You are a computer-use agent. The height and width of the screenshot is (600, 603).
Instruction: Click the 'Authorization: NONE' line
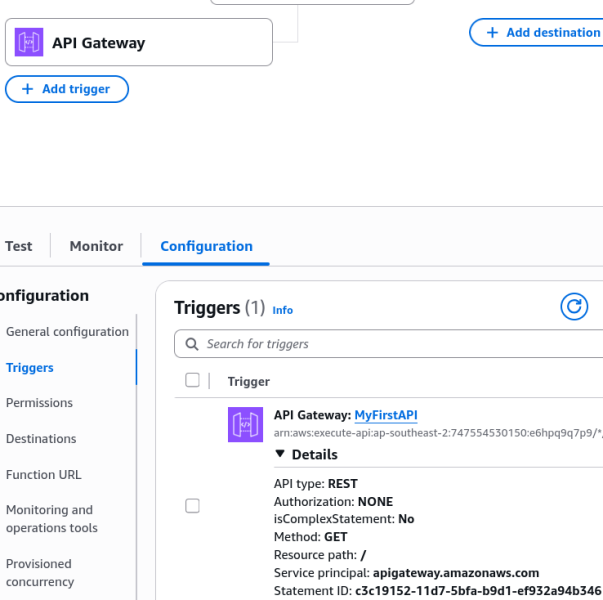pyautogui.click(x=333, y=502)
